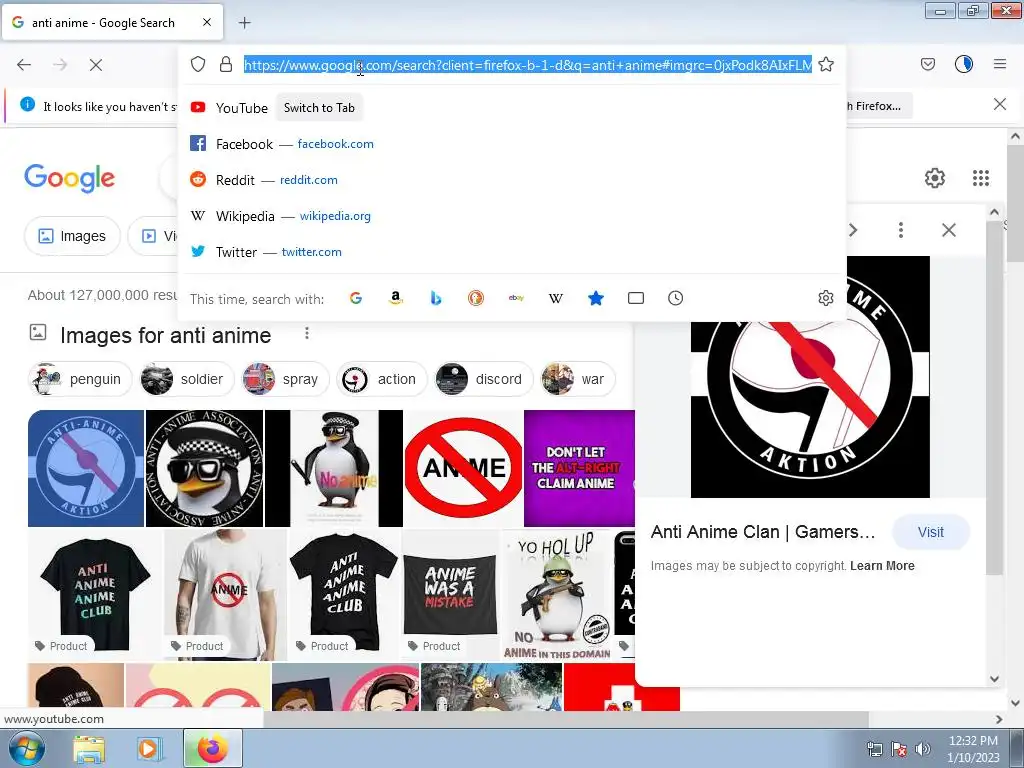Open 'Anti Anime Clan | Gamers...' title link
Viewport: 1024px width, 768px height.
(763, 532)
